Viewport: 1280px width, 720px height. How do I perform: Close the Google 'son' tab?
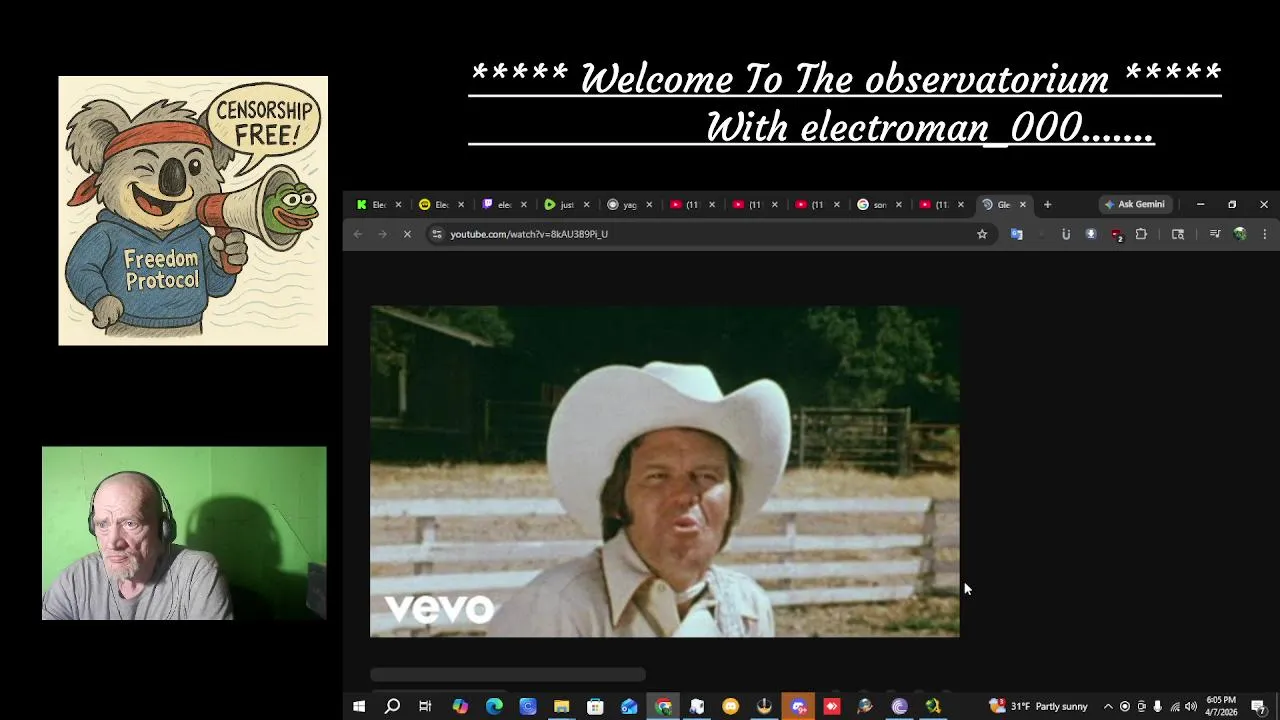[898, 204]
